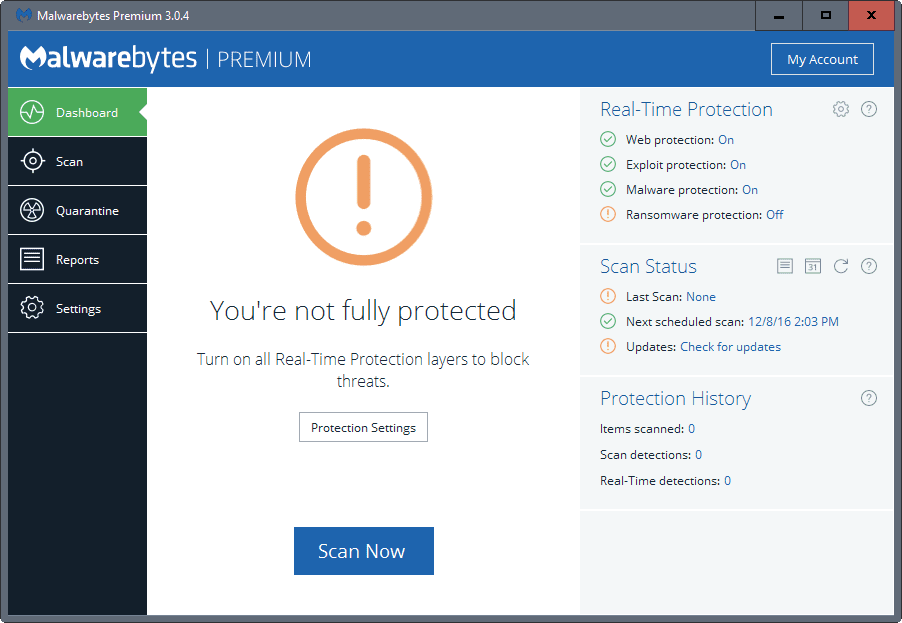Switch to the Dashboard tab

(x=77, y=112)
